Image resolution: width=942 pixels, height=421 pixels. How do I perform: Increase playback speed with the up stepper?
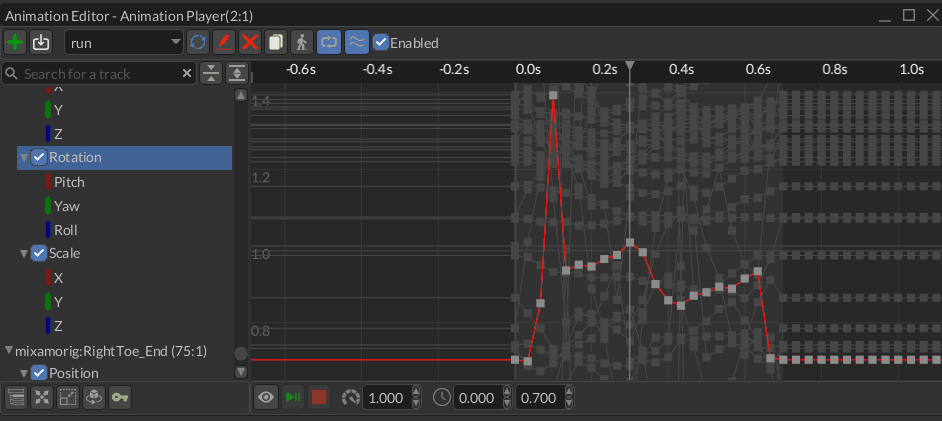pos(416,392)
